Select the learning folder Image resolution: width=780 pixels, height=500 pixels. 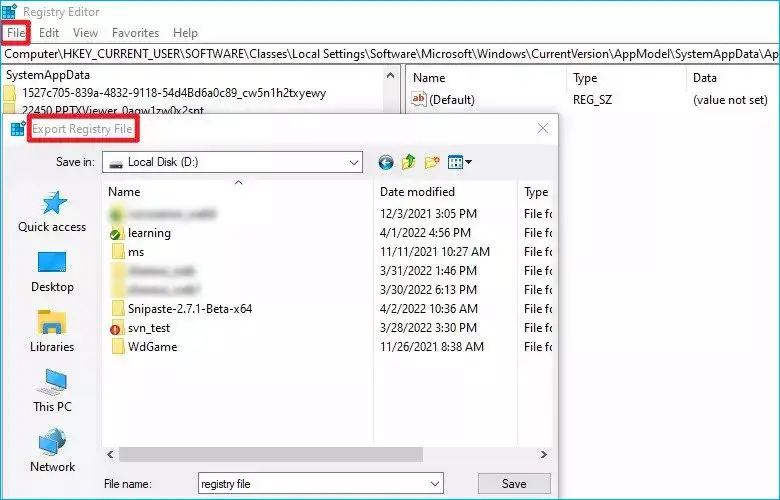coord(149,233)
